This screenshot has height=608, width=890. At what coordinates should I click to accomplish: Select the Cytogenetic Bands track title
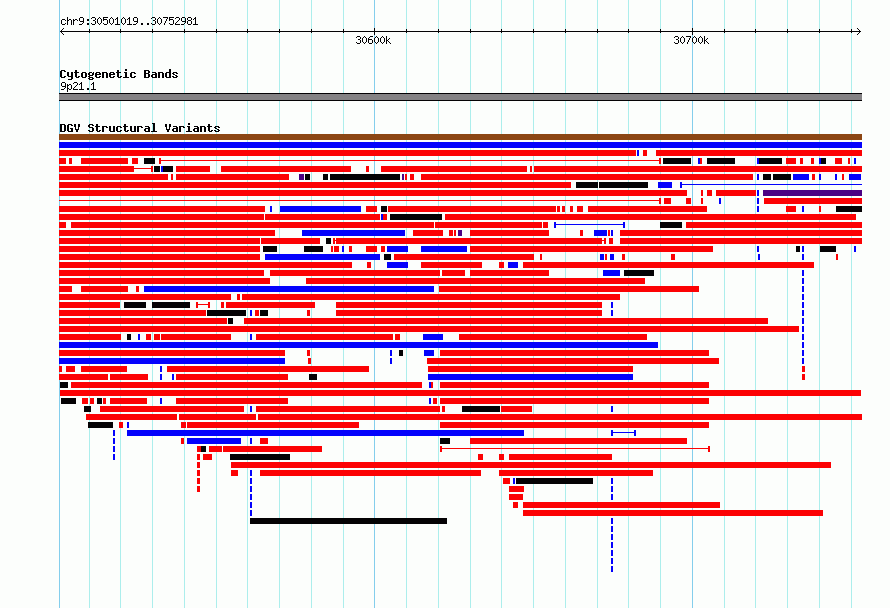point(119,74)
